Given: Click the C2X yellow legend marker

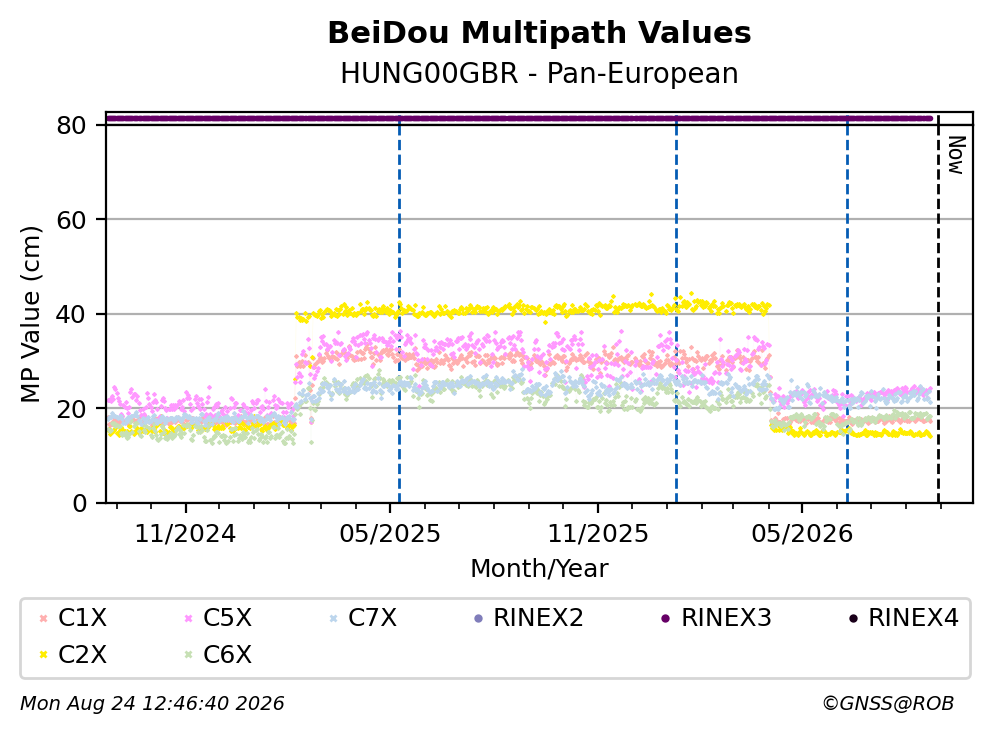Looking at the screenshot, I should pyautogui.click(x=43, y=655).
